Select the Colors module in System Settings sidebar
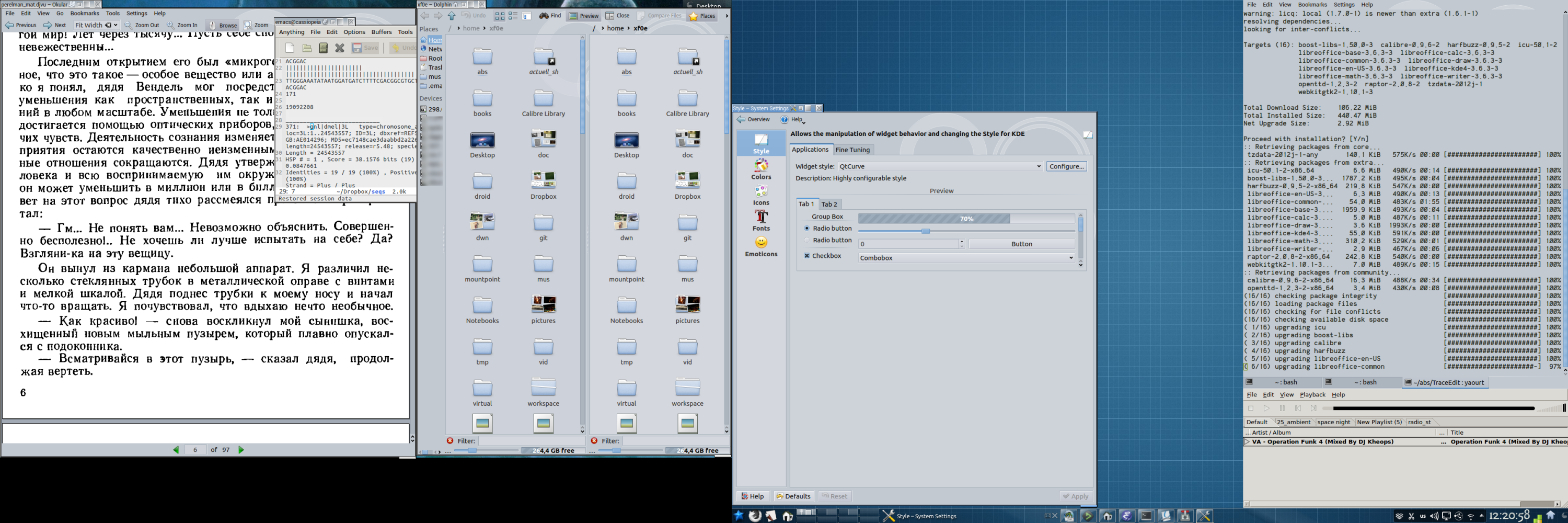The width and height of the screenshot is (1568, 523). tap(761, 169)
